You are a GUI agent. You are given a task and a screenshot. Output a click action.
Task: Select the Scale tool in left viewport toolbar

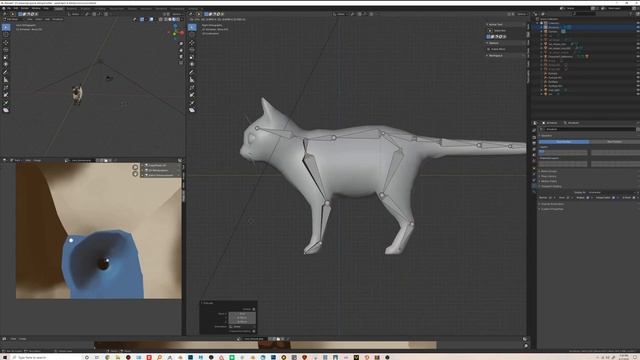[6, 57]
